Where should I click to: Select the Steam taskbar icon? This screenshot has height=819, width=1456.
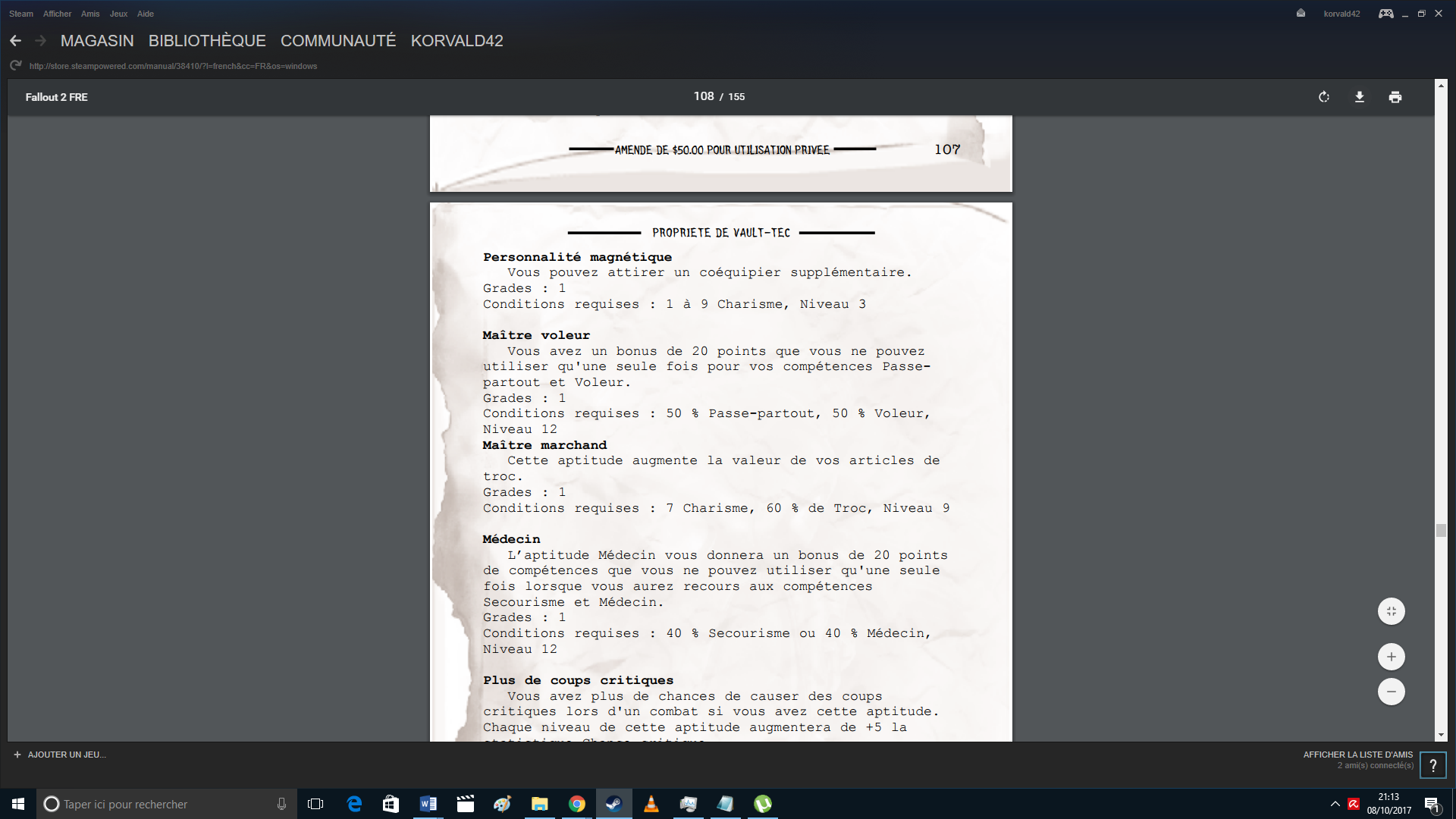click(613, 804)
